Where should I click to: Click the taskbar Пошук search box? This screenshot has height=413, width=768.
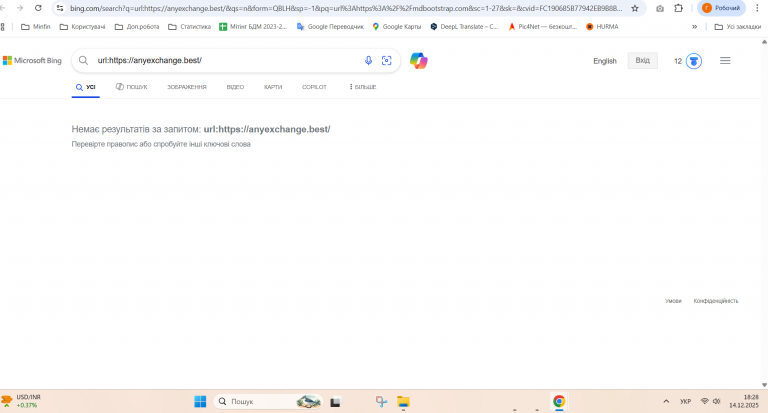[268, 402]
